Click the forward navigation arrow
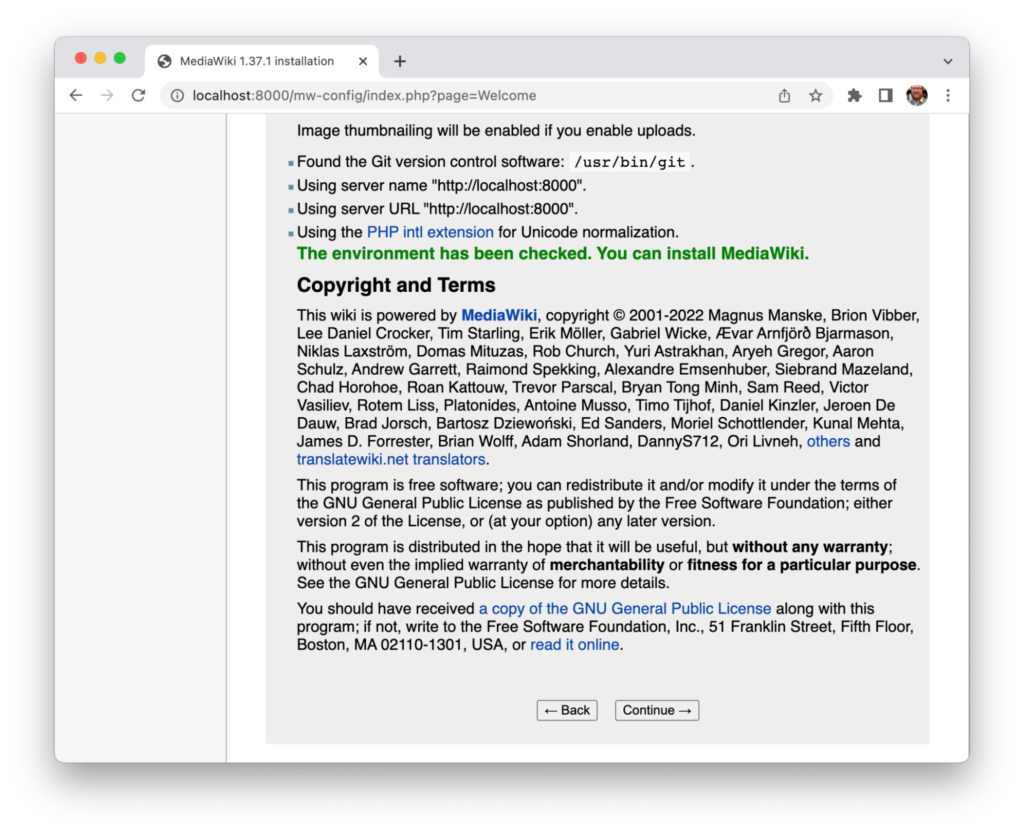Image resolution: width=1024 pixels, height=835 pixels. 107,95
